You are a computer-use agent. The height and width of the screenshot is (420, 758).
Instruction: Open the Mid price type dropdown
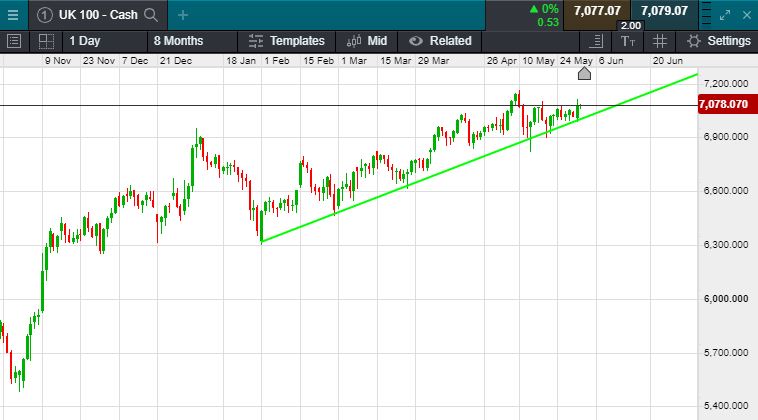click(367, 41)
